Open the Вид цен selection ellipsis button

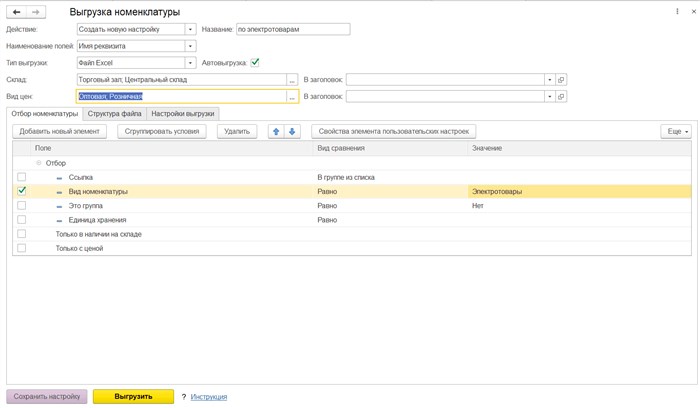292,96
